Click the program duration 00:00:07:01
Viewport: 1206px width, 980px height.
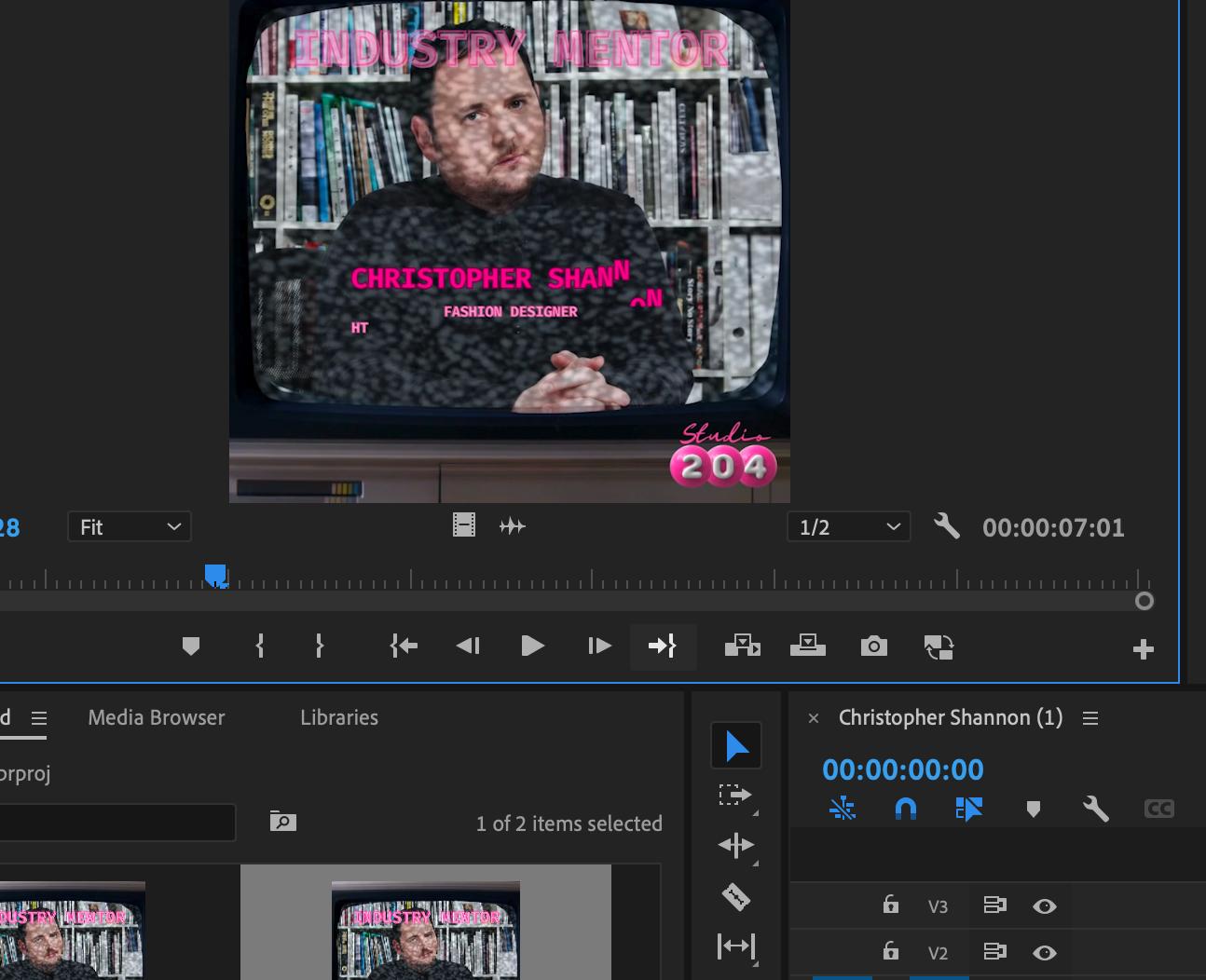click(x=1053, y=527)
